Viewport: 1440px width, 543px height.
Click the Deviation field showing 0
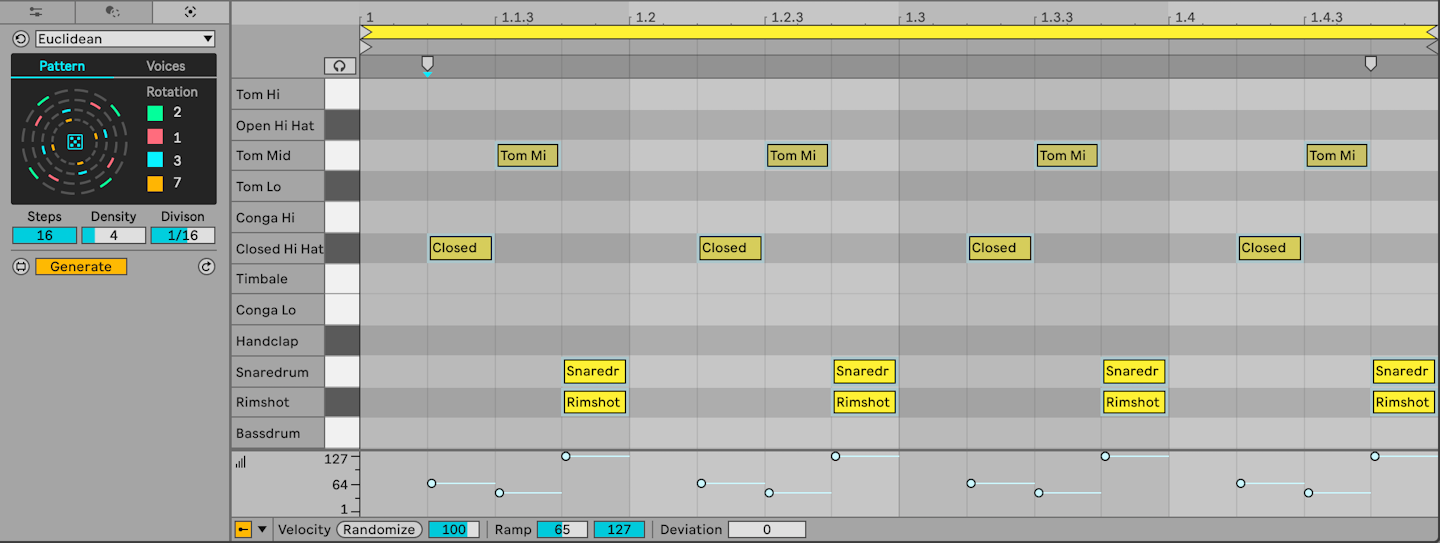pos(766,529)
